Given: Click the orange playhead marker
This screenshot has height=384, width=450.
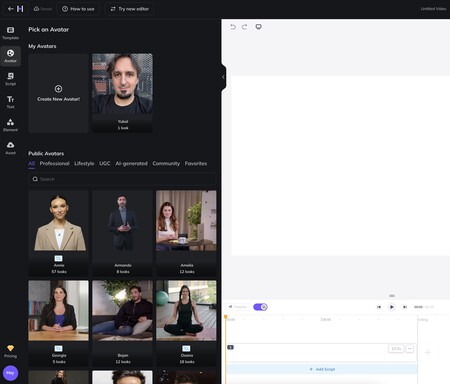Looking at the screenshot, I should [x=226, y=317].
